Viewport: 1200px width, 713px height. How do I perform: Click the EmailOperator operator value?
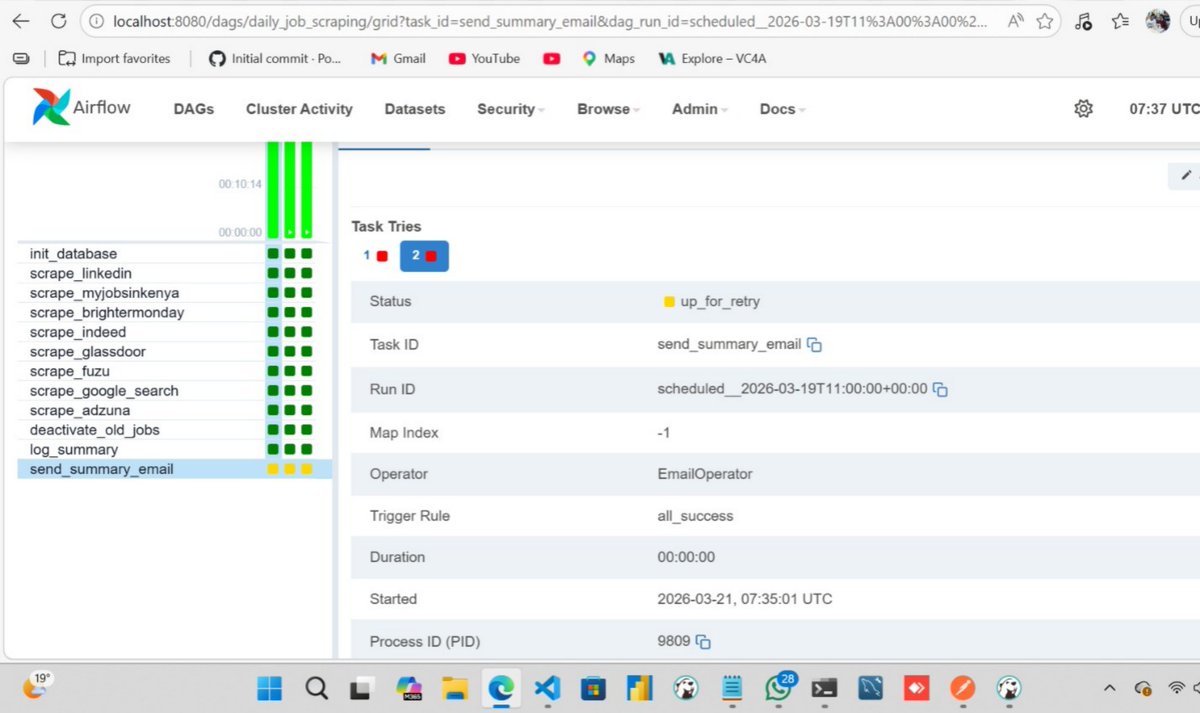705,474
